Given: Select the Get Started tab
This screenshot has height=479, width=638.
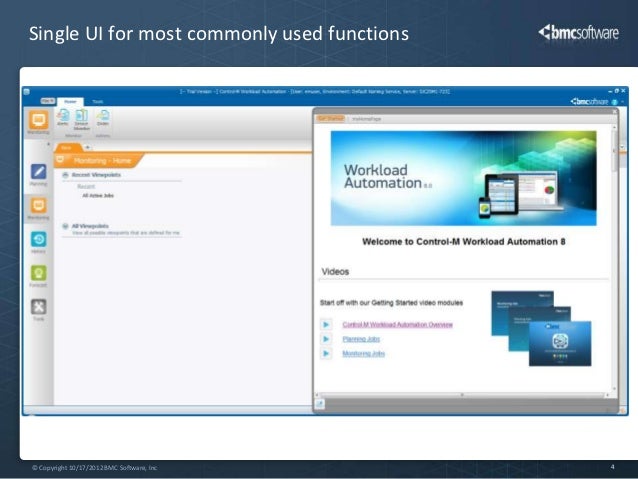Looking at the screenshot, I should pyautogui.click(x=331, y=118).
